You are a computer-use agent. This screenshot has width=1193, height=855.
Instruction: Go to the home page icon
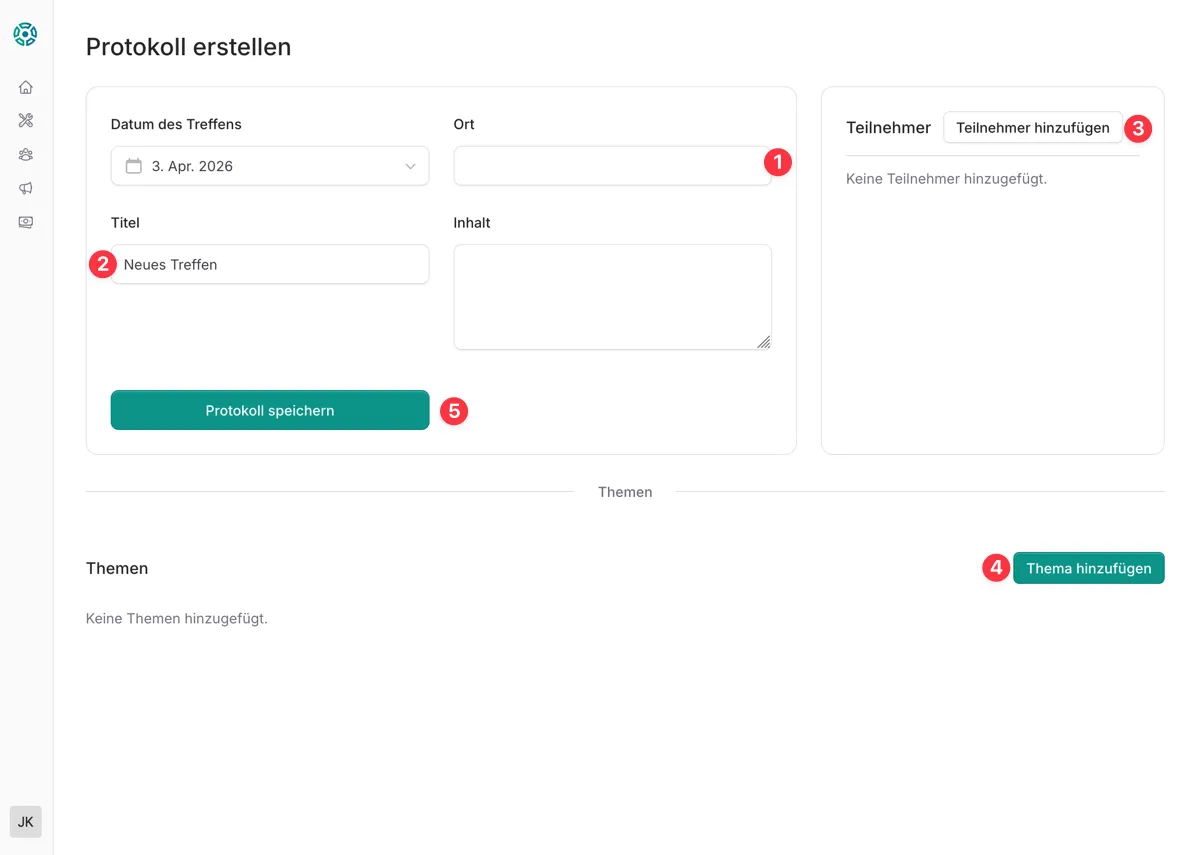point(26,88)
